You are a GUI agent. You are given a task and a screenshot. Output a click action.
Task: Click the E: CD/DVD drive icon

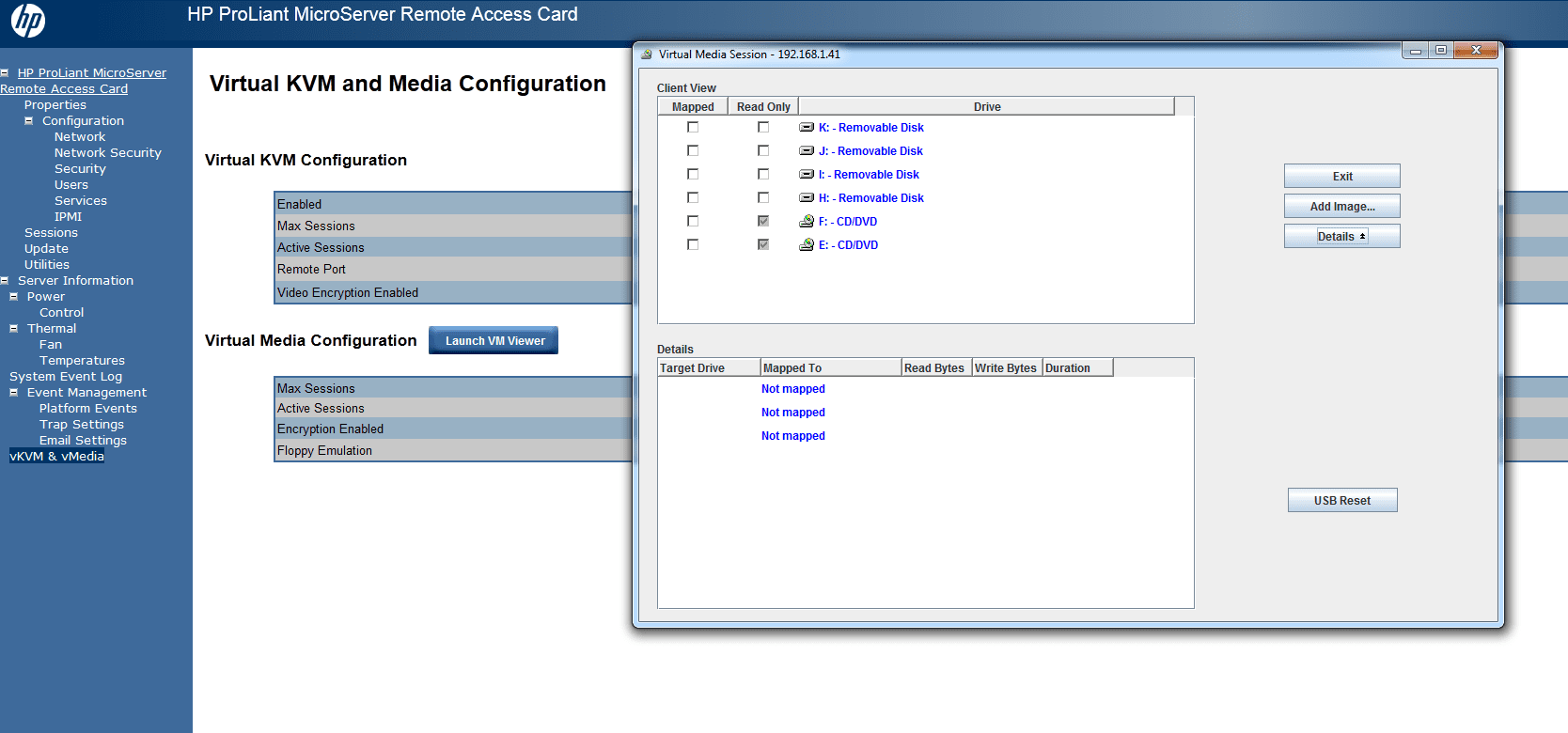coord(807,244)
